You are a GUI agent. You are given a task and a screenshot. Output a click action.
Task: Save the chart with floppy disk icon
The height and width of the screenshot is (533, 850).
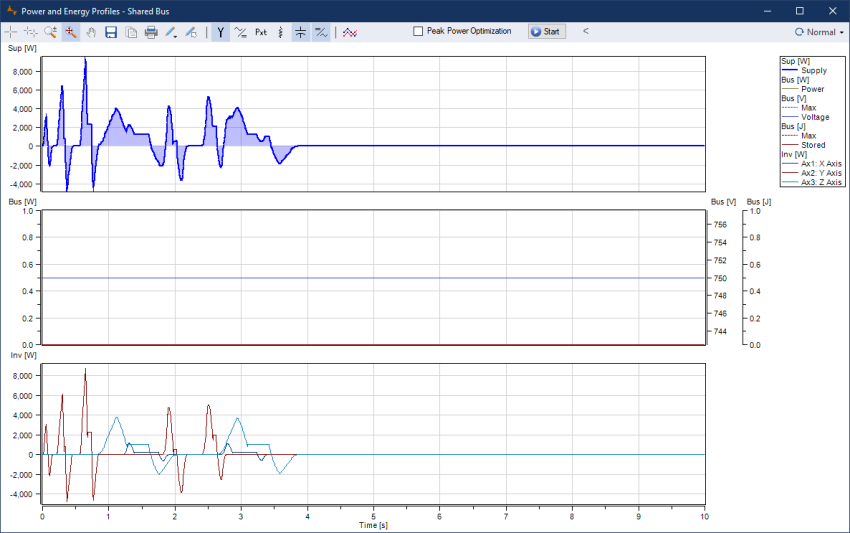click(x=111, y=32)
